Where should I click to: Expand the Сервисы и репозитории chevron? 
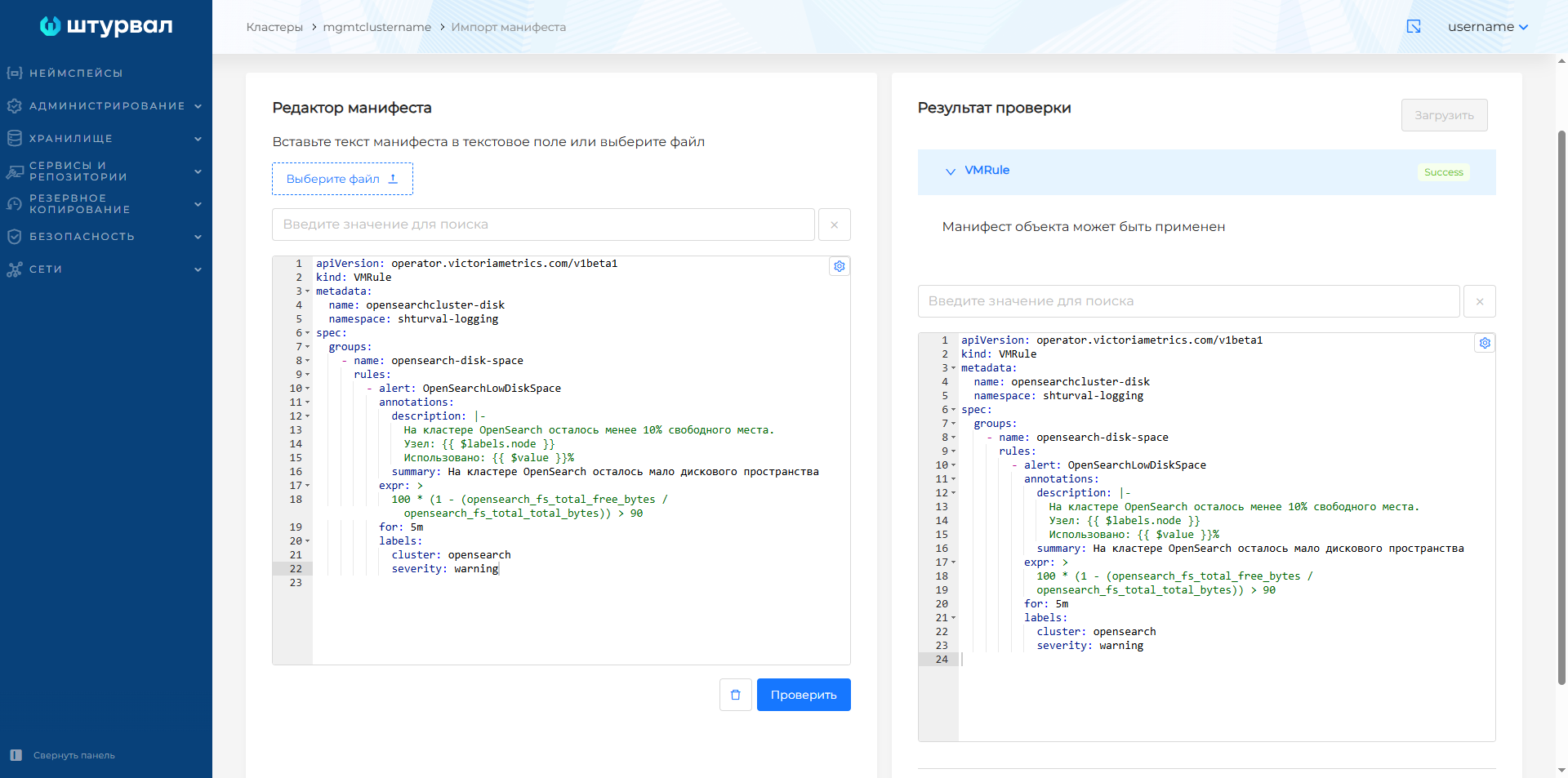pyautogui.click(x=198, y=171)
